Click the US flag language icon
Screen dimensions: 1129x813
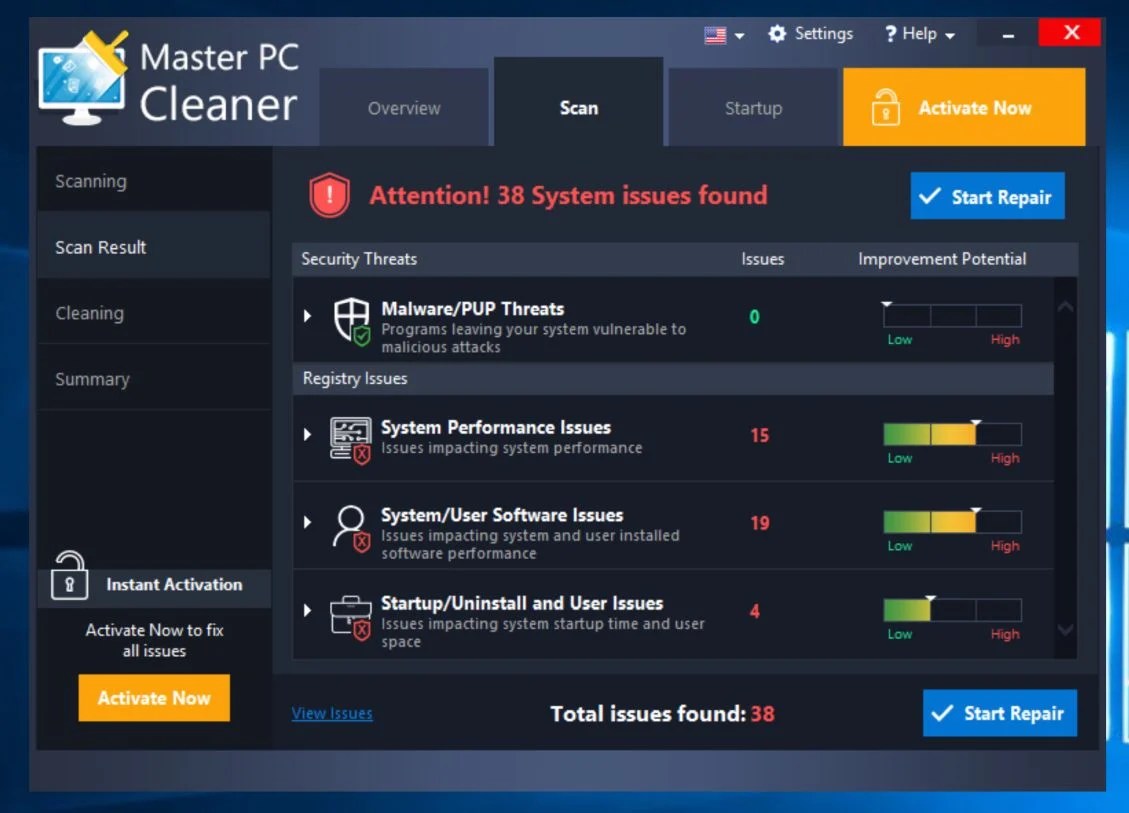pyautogui.click(x=715, y=35)
